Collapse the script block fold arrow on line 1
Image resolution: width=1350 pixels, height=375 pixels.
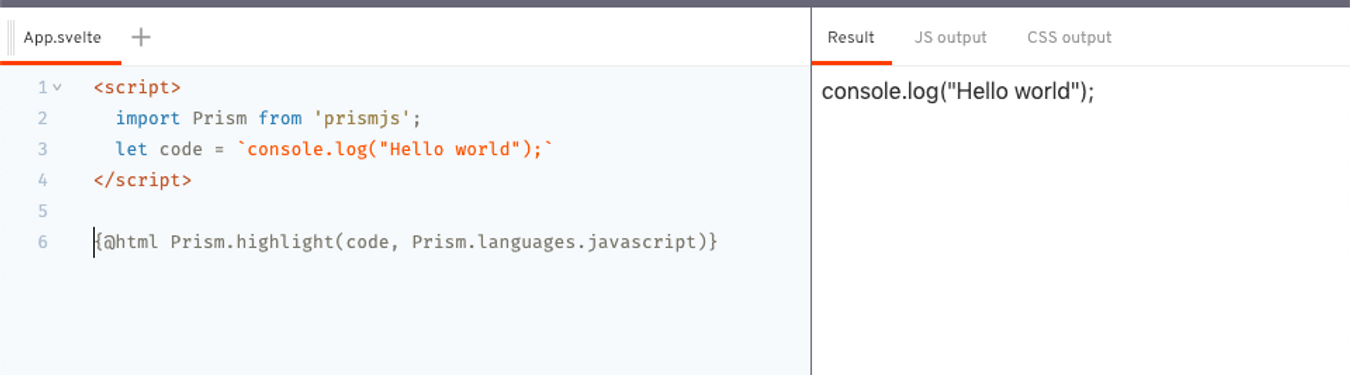57,88
